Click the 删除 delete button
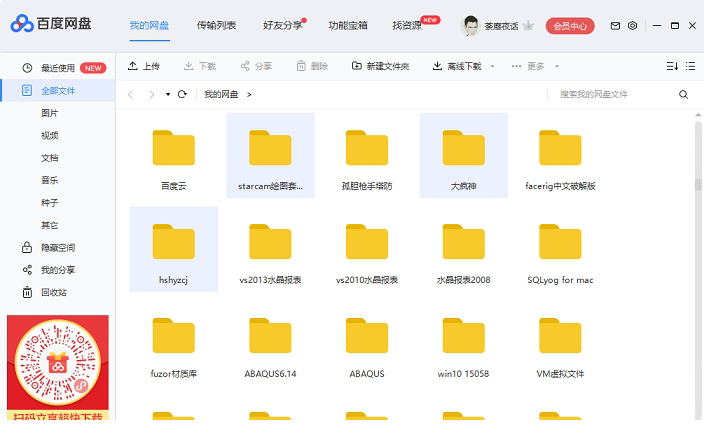 pyautogui.click(x=312, y=66)
